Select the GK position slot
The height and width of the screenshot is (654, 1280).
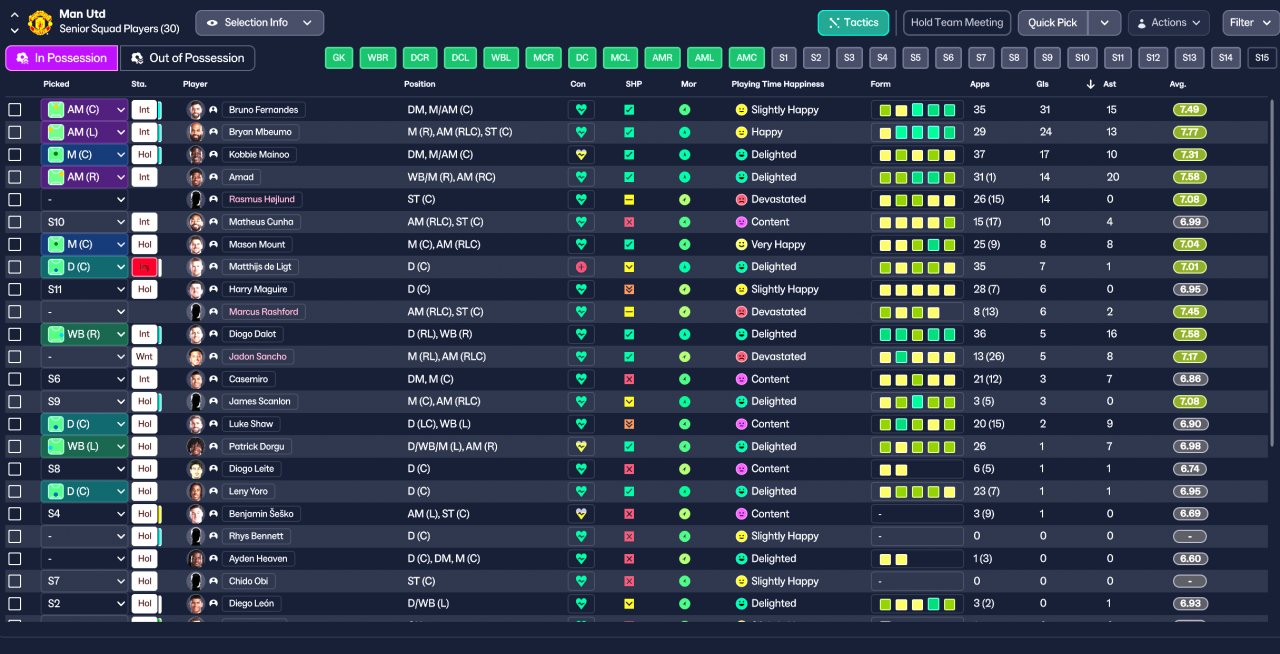pos(339,58)
